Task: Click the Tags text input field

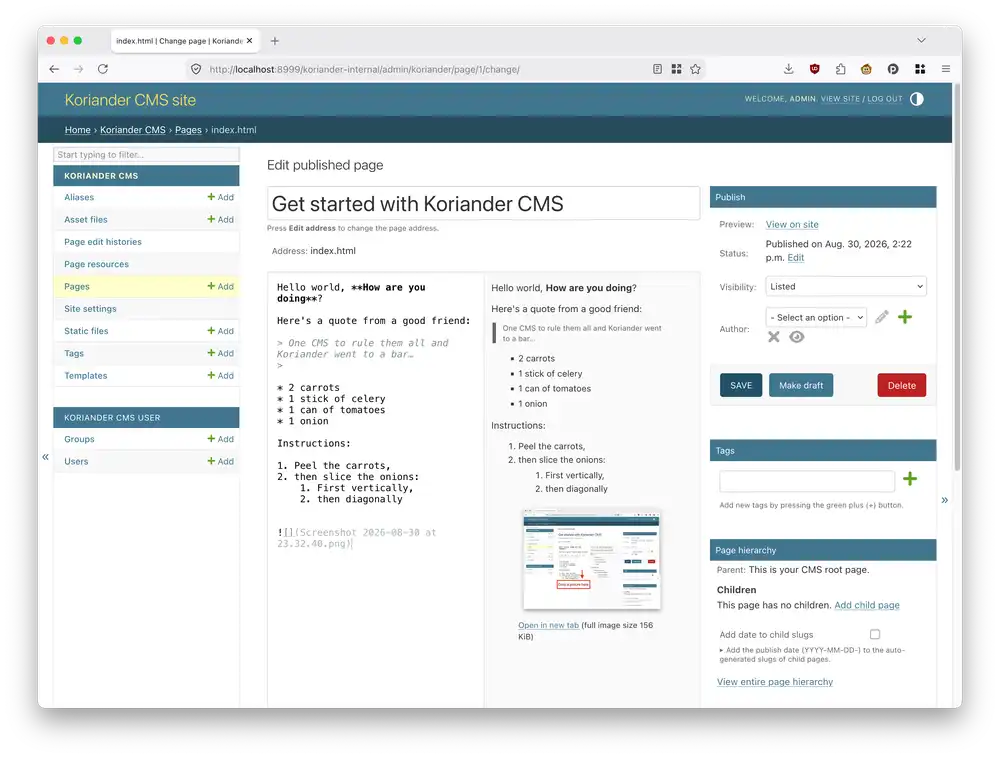Action: coord(807,480)
